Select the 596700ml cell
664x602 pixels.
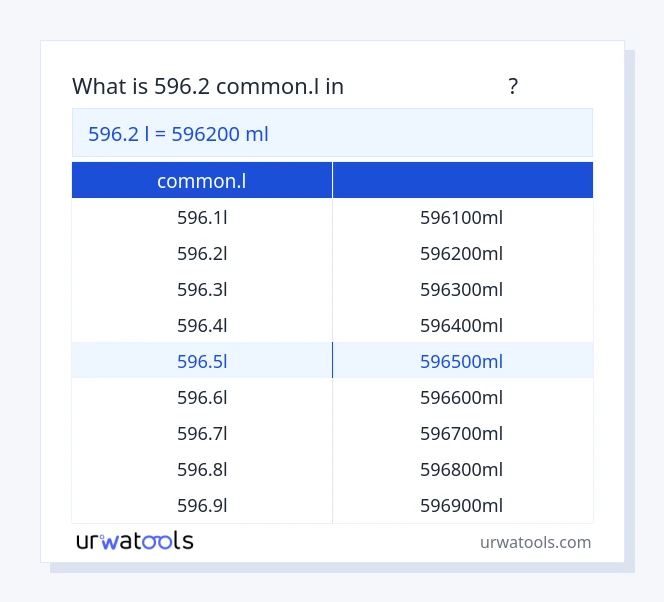click(x=462, y=433)
